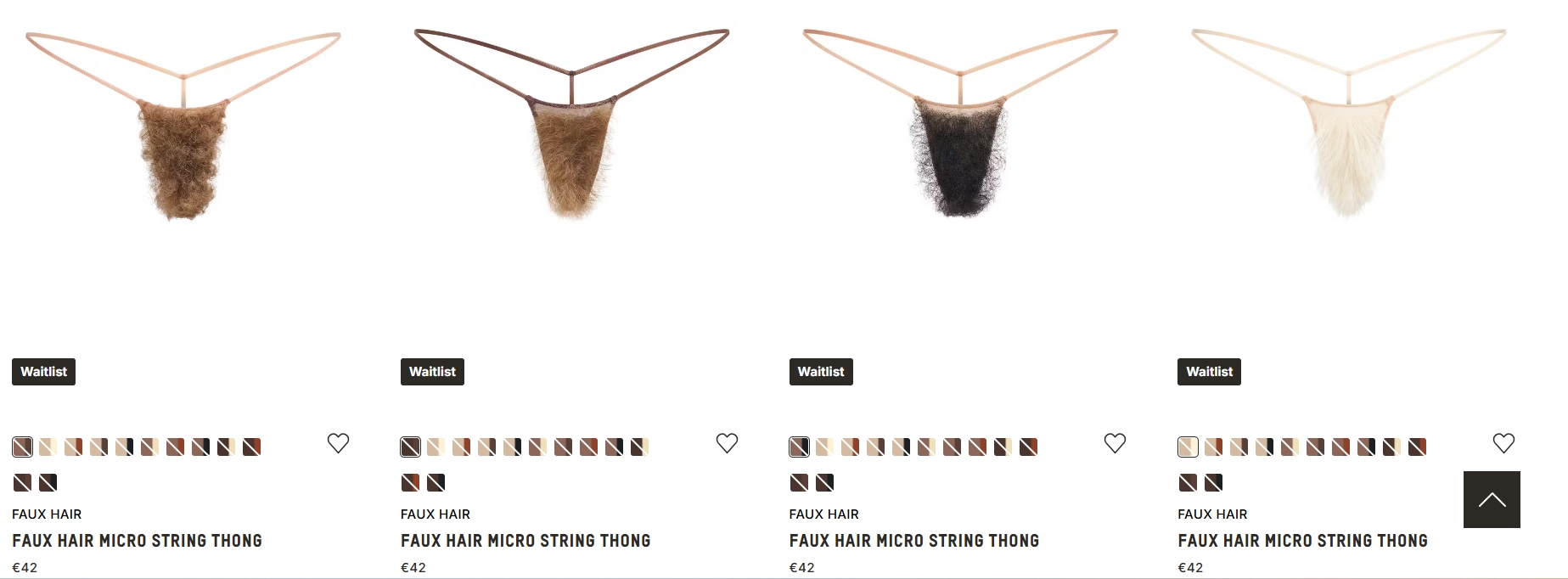The height and width of the screenshot is (579, 1568).
Task: Click Waitlist badge on third product
Action: coord(821,372)
